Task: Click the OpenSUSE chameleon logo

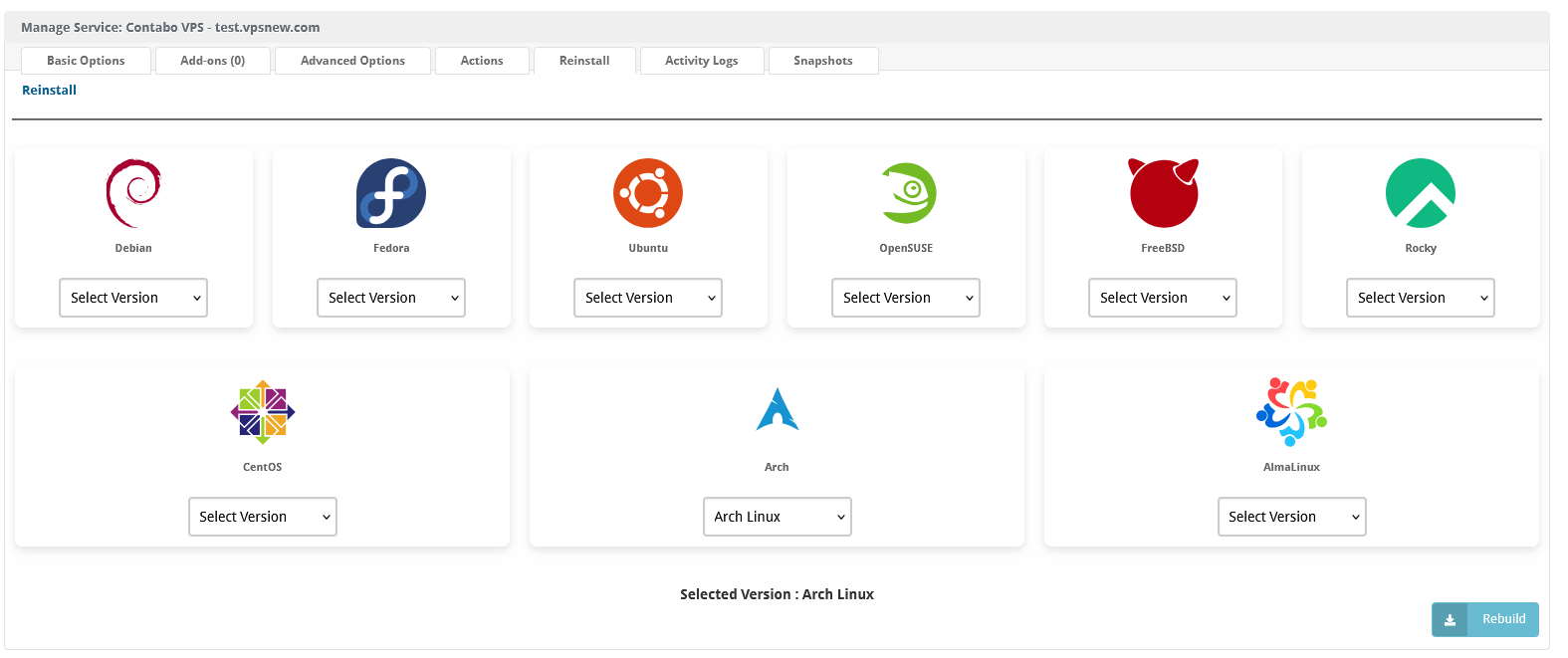Action: tap(907, 193)
